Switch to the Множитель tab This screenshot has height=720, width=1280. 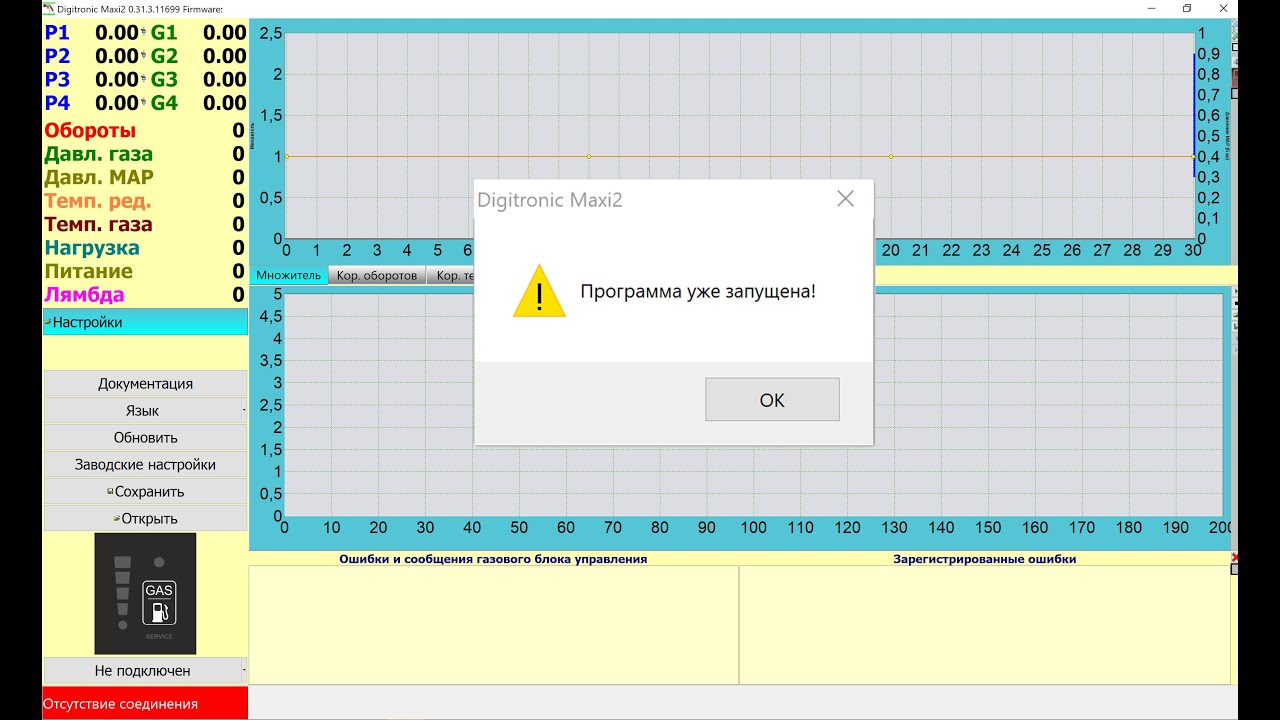(289, 275)
